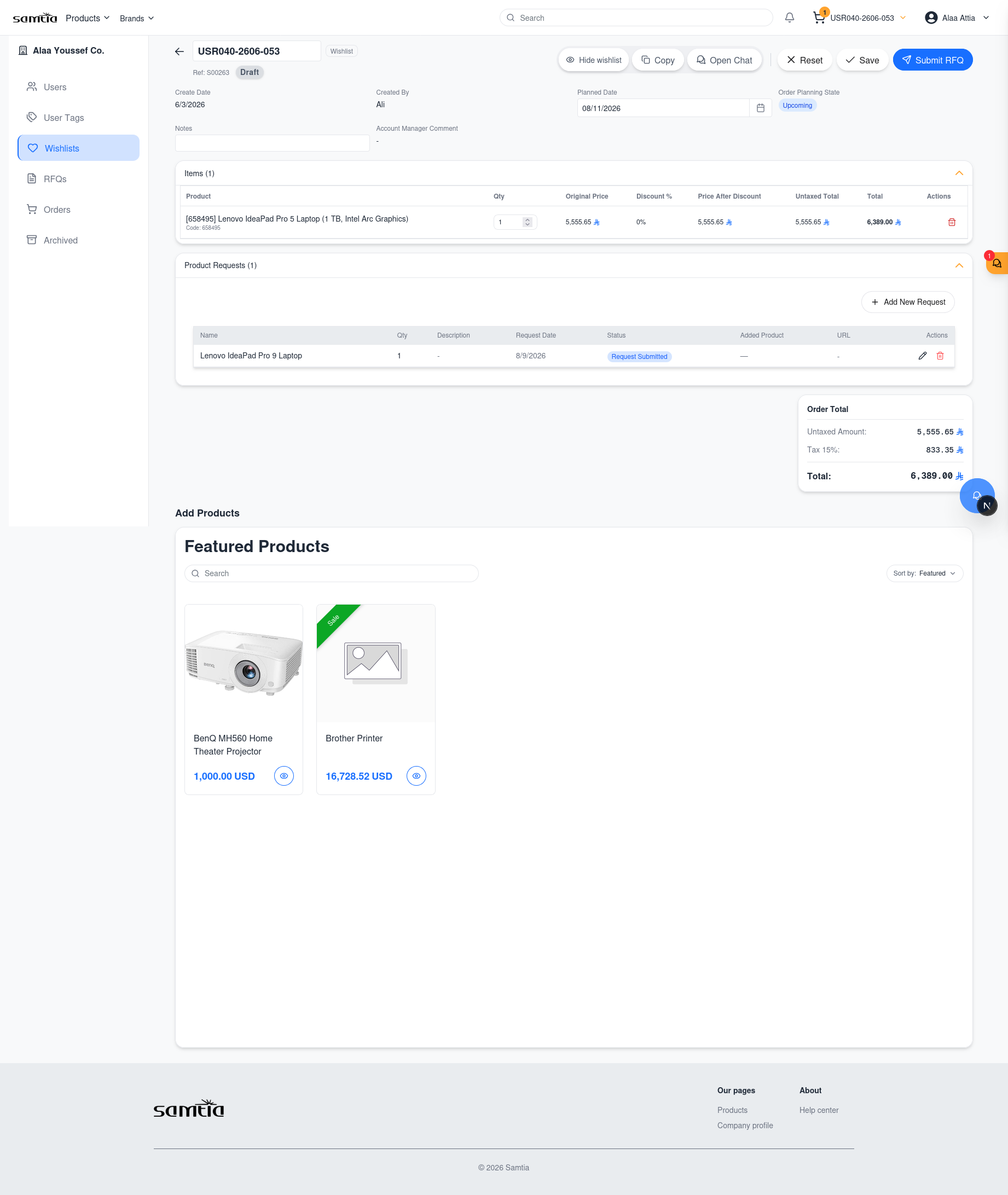Save the wishlist
Viewport: 1008px width, 1195px height.
point(862,60)
